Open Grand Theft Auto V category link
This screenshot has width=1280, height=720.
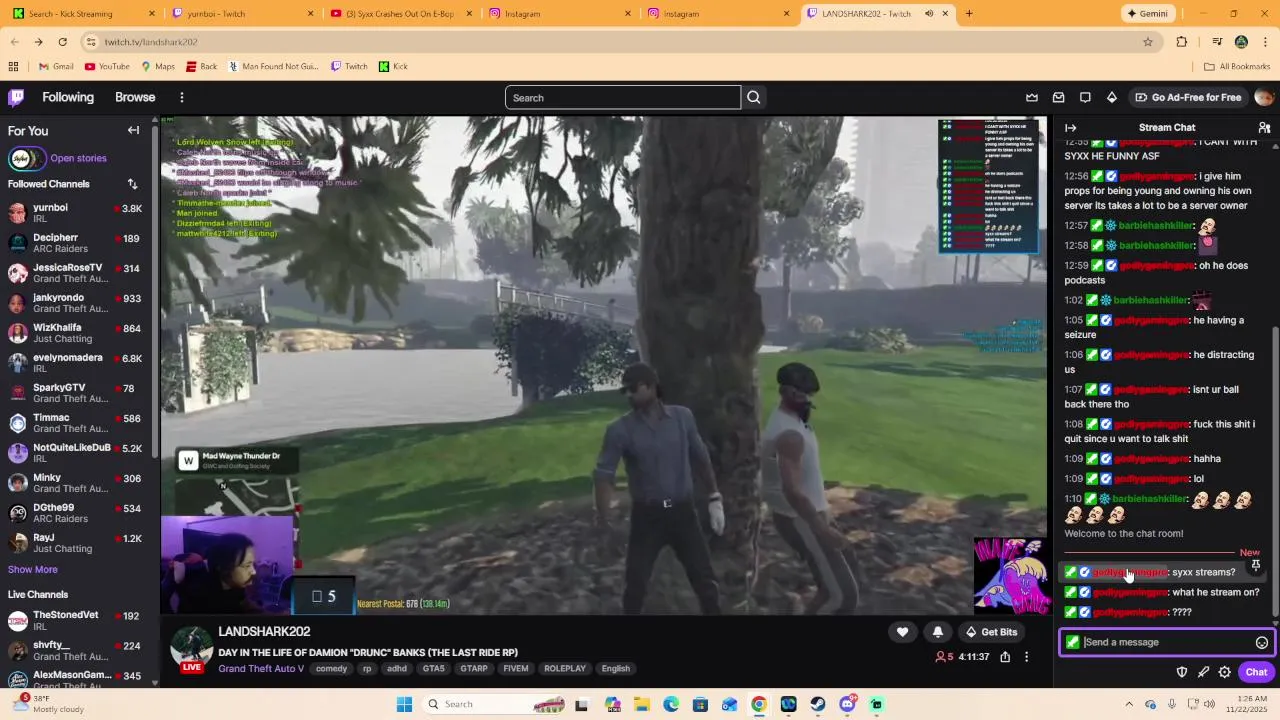[261, 669]
